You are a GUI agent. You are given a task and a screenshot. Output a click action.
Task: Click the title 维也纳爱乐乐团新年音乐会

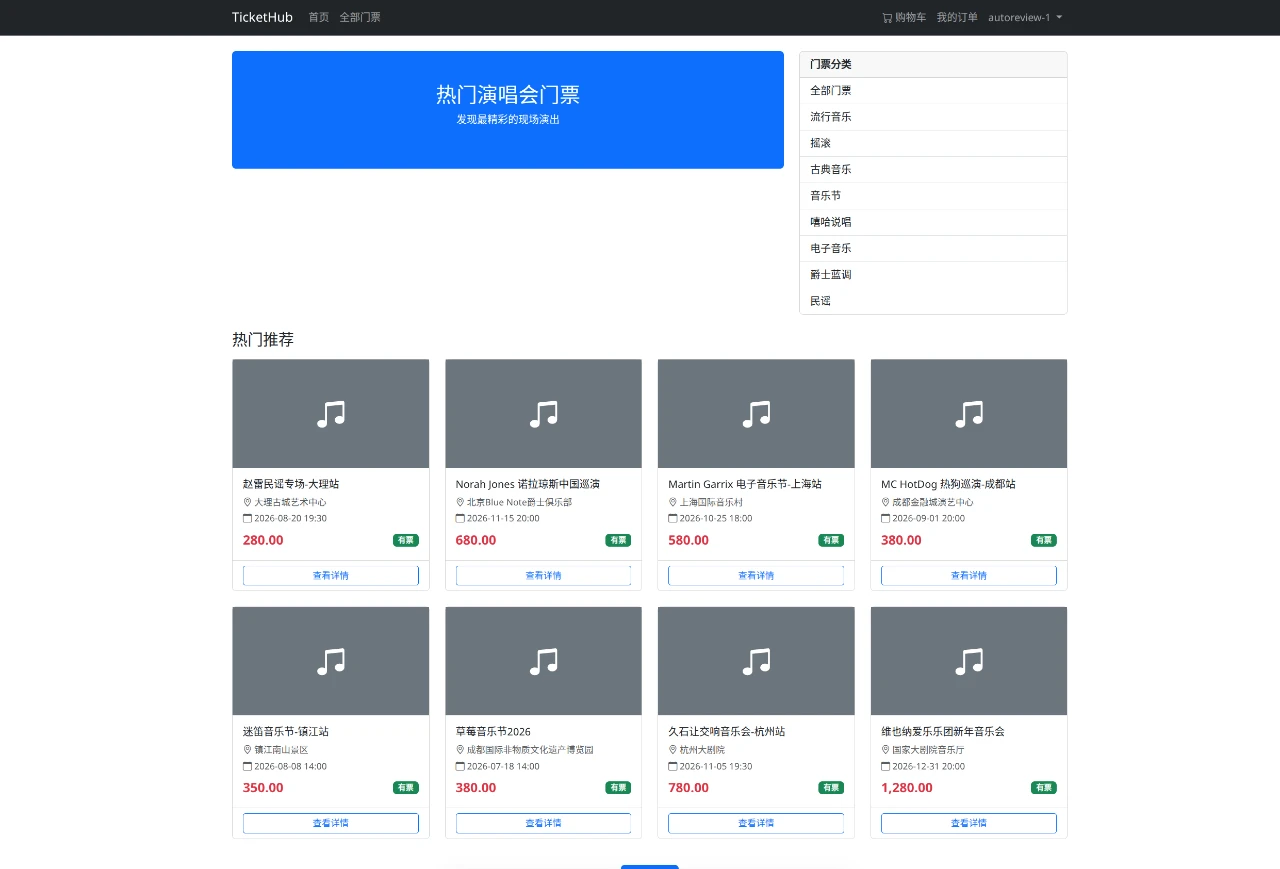[943, 731]
